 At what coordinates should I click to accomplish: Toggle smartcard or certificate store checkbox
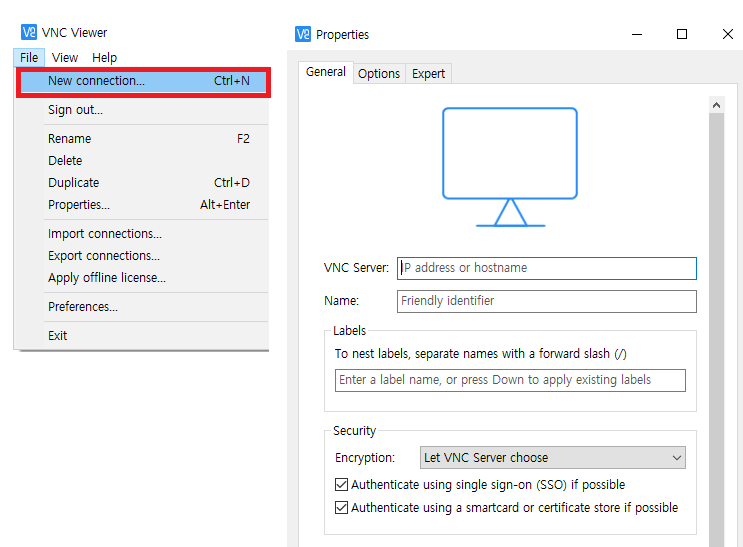tap(341, 508)
